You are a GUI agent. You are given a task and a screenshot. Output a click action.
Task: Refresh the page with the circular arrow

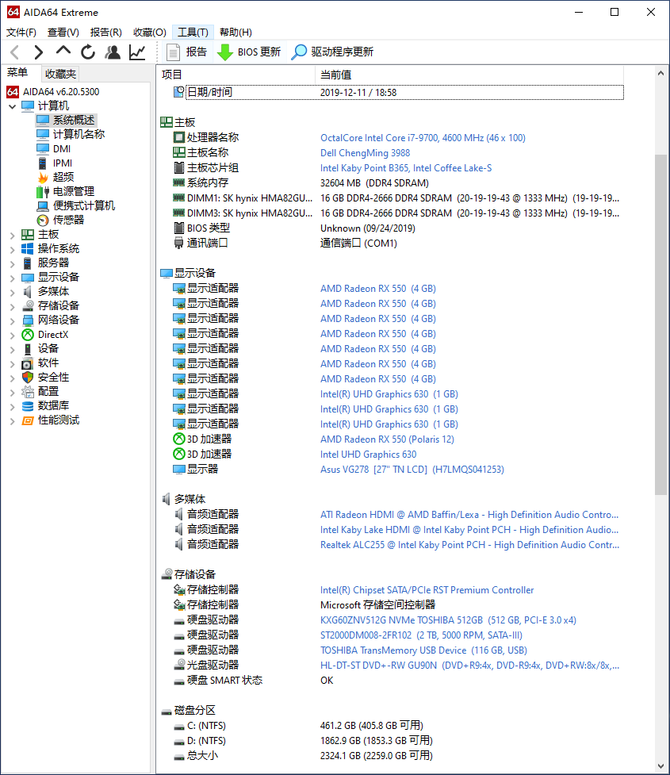click(x=88, y=52)
